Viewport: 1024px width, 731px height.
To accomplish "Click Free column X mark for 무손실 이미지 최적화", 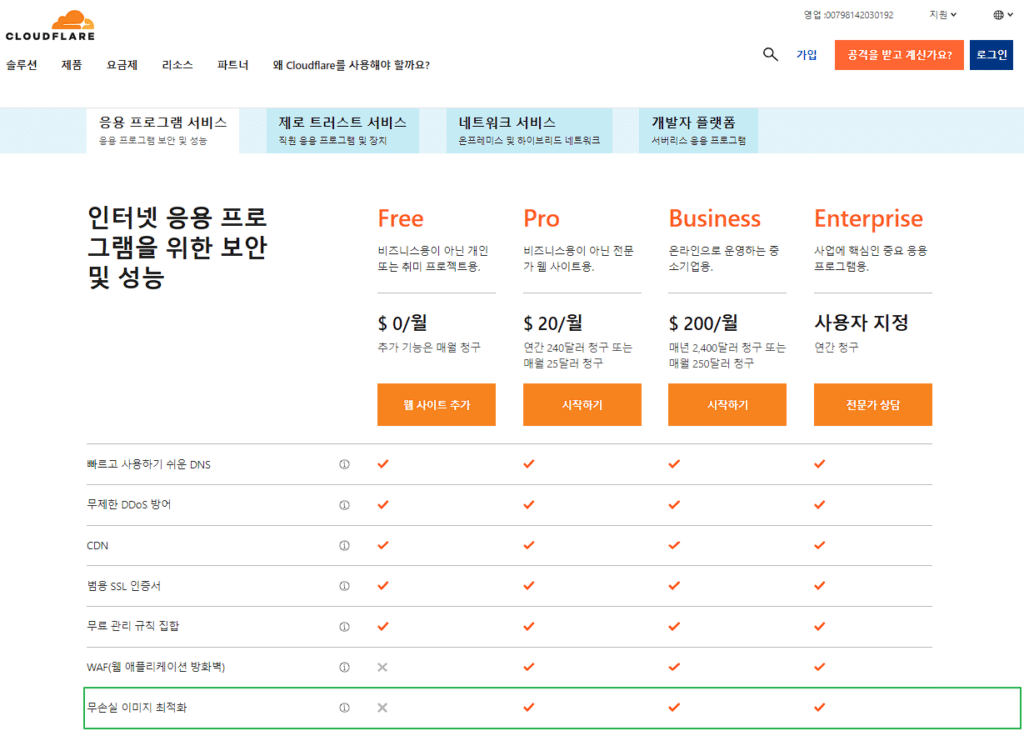I will 383,707.
